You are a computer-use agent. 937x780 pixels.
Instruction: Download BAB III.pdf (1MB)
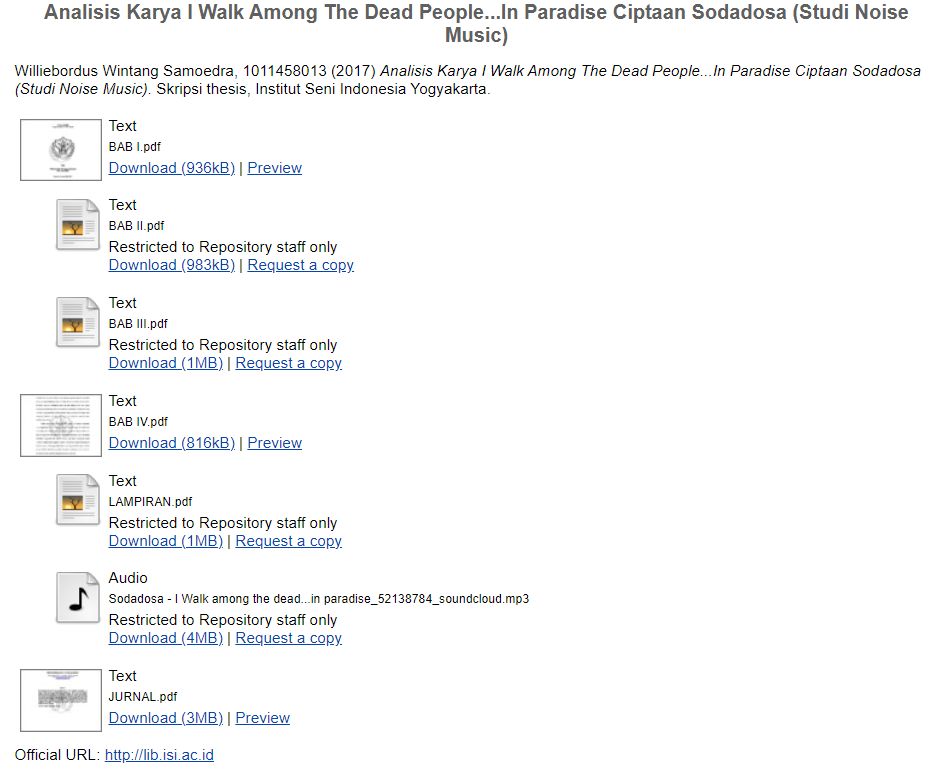(x=166, y=363)
